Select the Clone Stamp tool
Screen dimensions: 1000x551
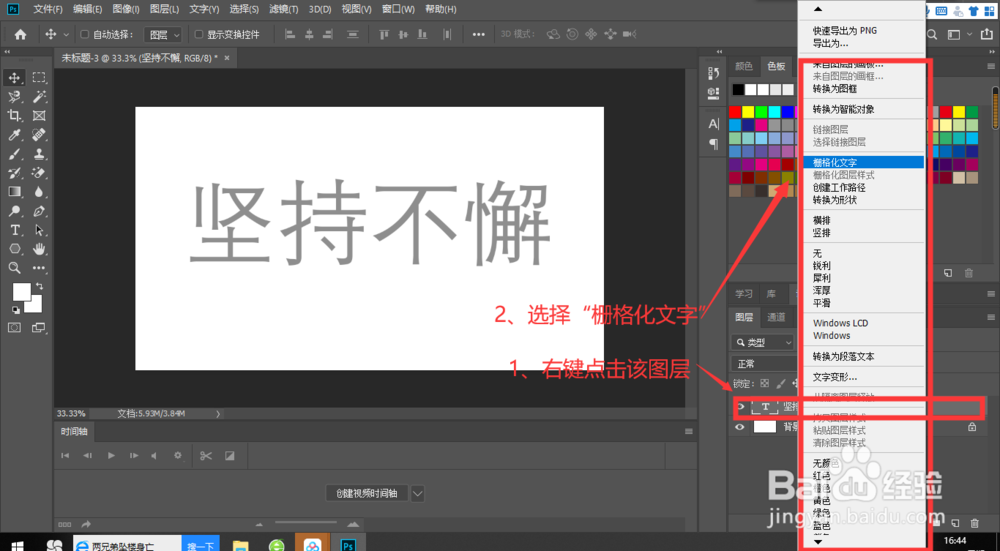39,154
